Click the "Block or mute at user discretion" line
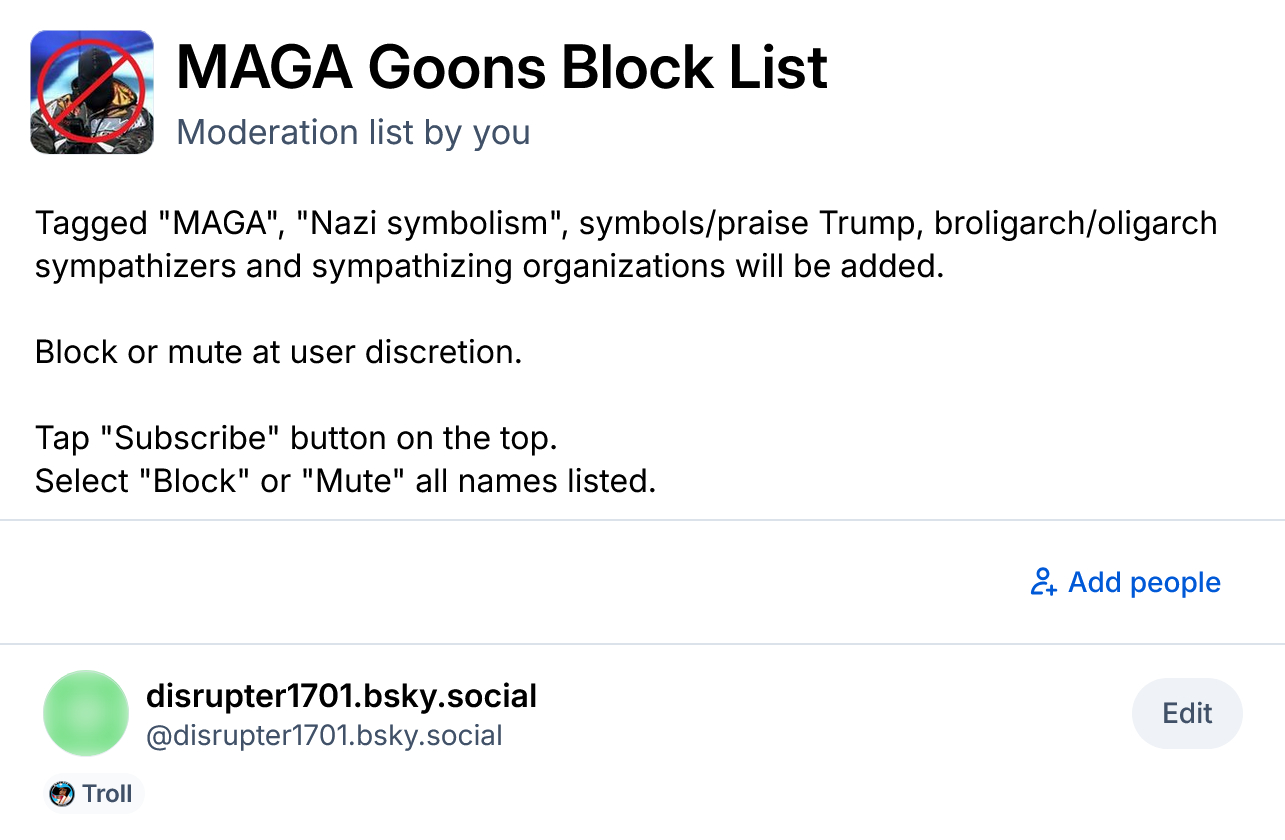 278,352
